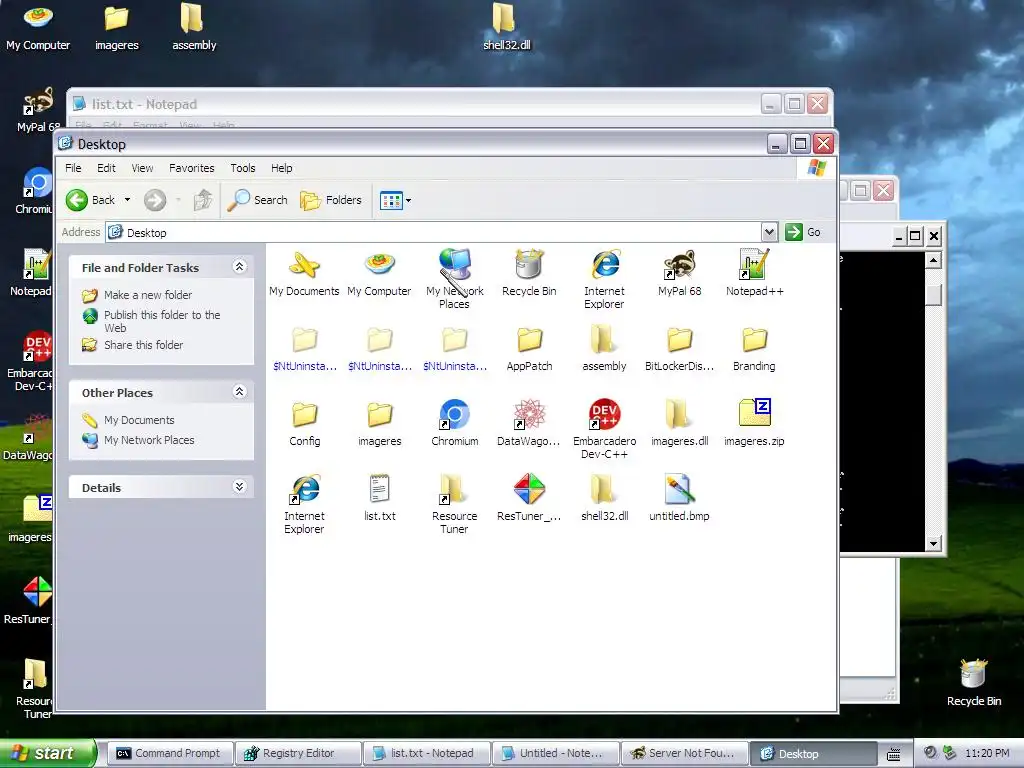Switch to Command Prompt taskbar button

click(x=169, y=753)
